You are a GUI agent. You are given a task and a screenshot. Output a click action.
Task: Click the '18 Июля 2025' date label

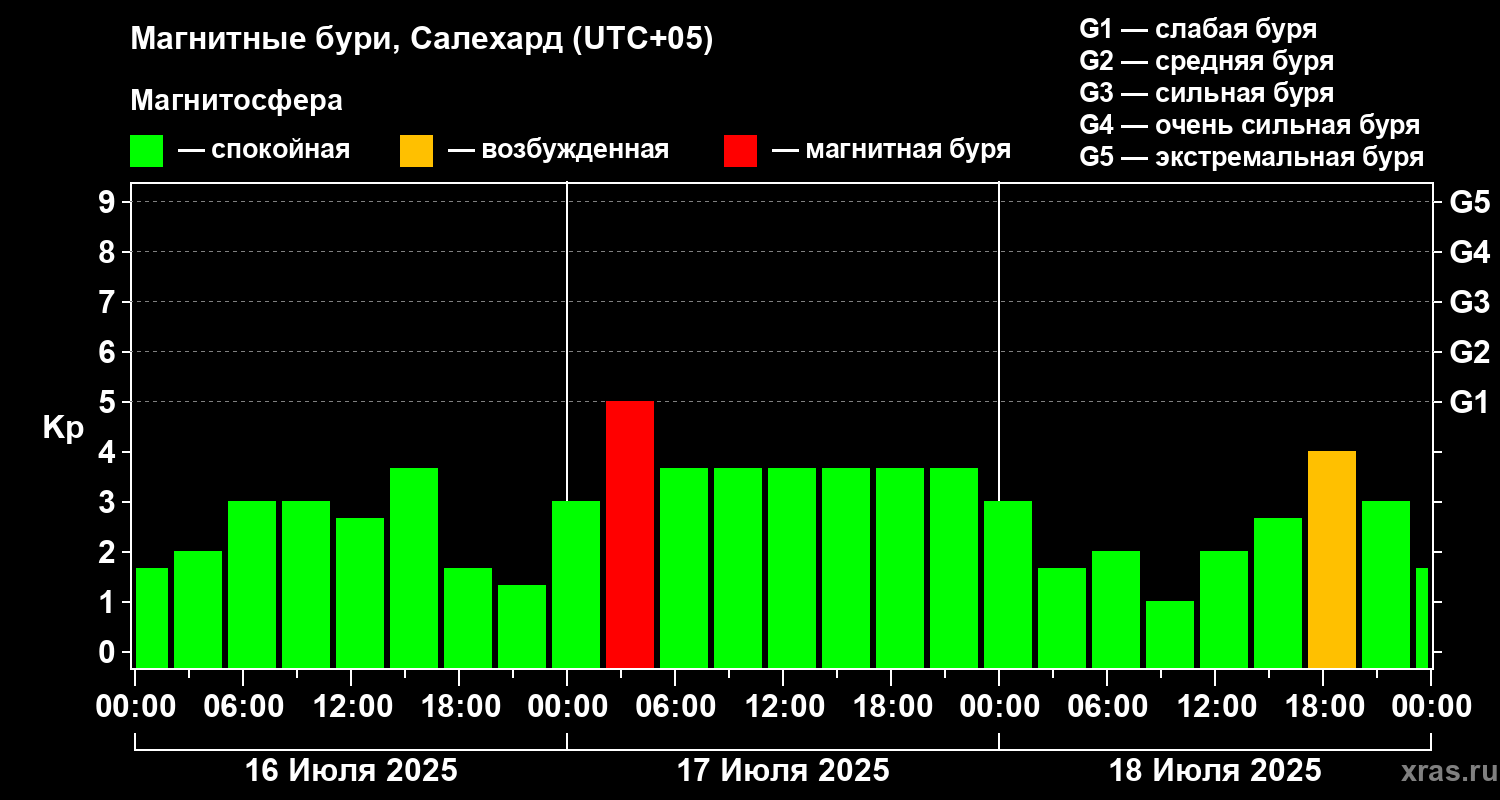point(1215,771)
